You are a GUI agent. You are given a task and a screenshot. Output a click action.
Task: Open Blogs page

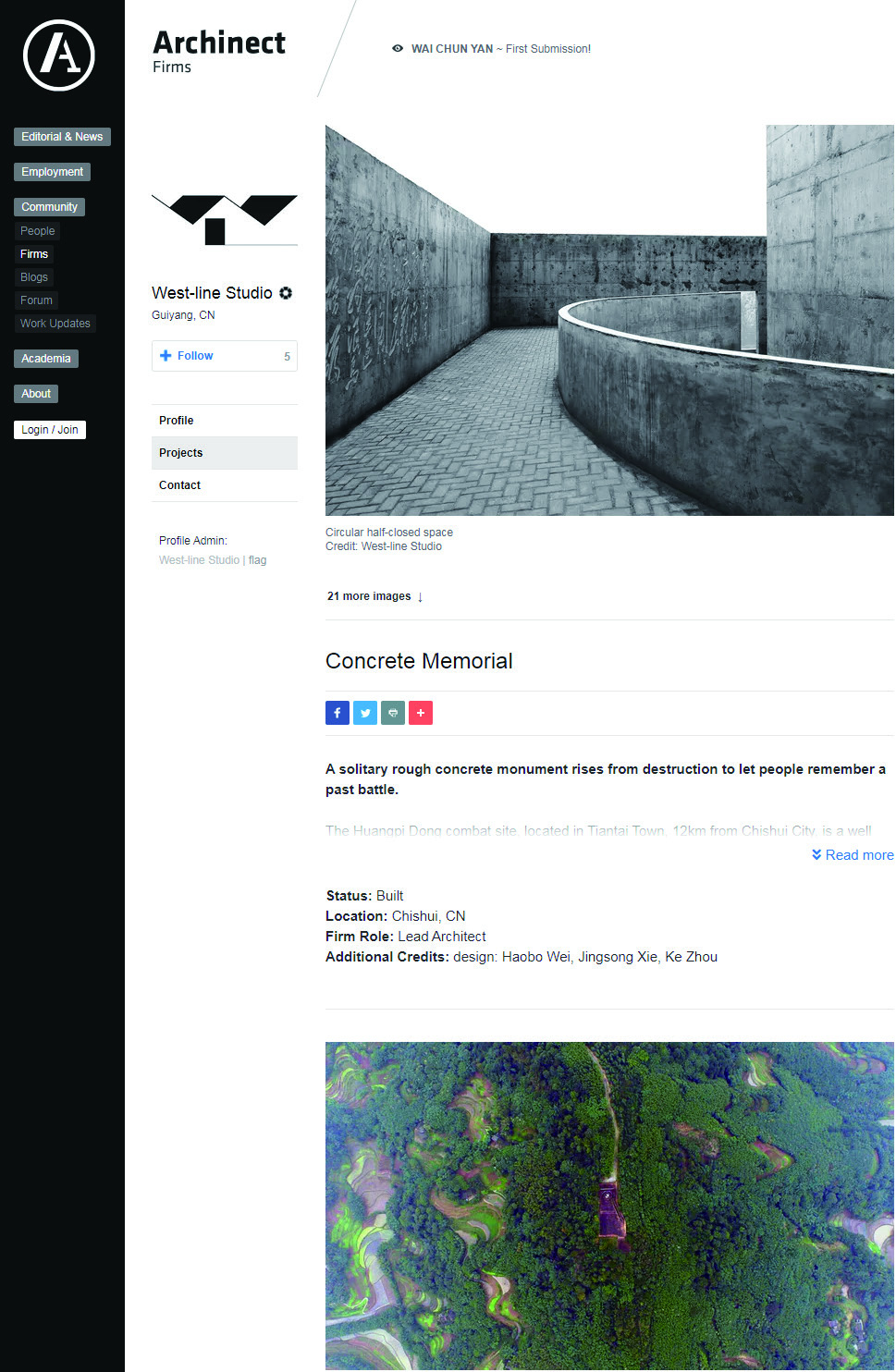click(34, 277)
